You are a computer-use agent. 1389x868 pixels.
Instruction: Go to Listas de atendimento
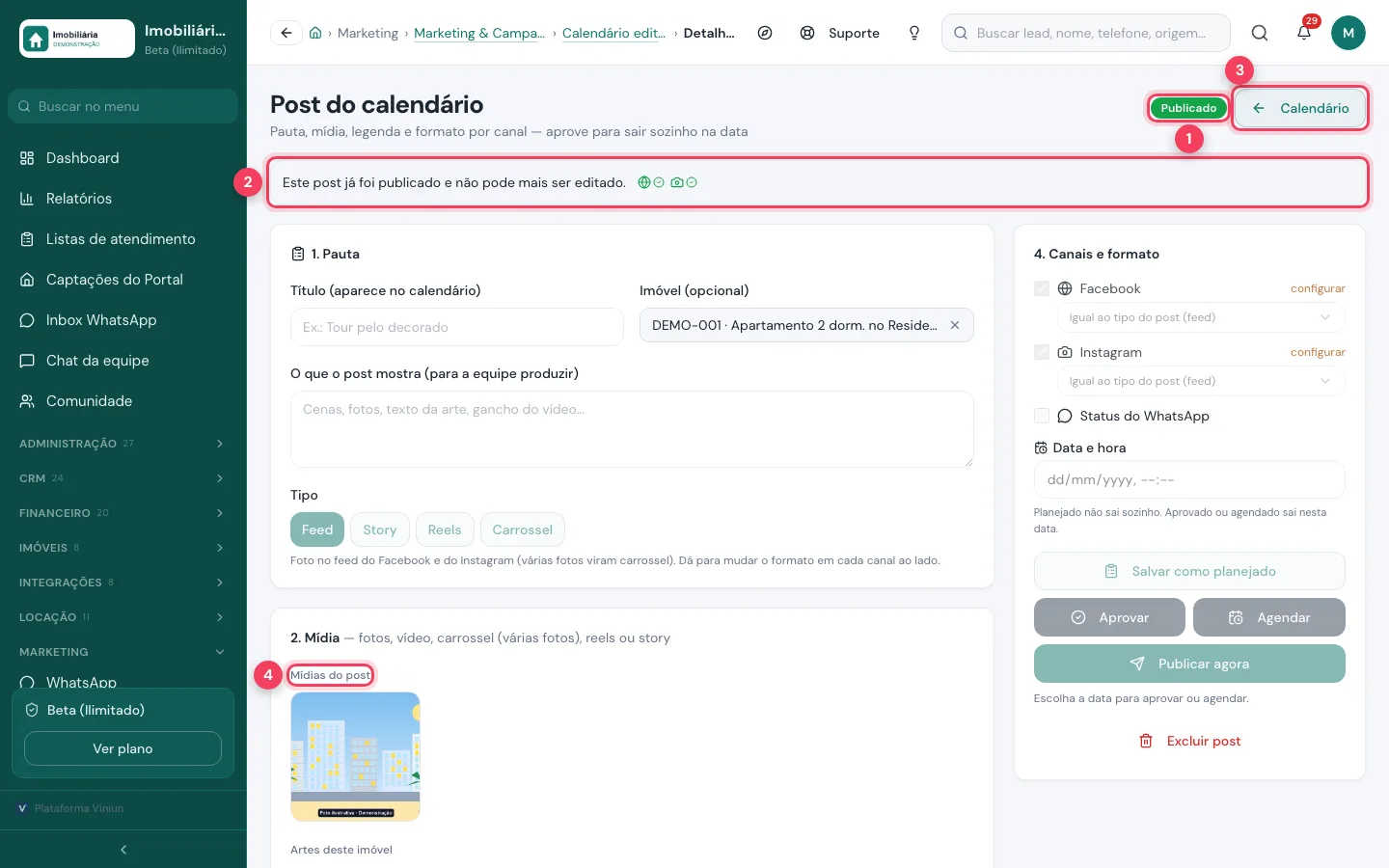tap(123, 239)
